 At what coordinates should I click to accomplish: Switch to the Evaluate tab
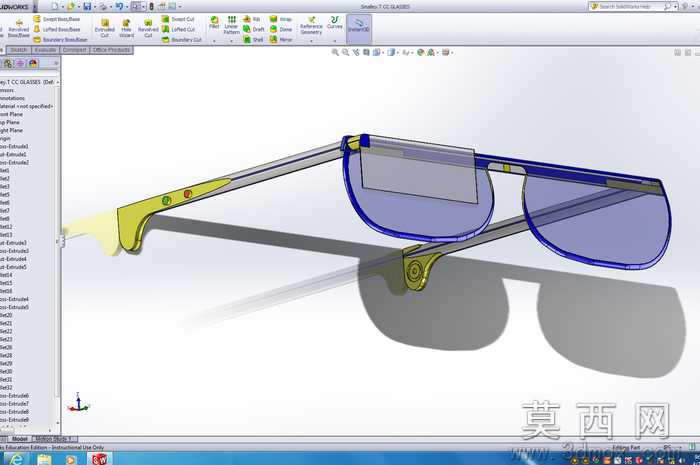tap(45, 50)
